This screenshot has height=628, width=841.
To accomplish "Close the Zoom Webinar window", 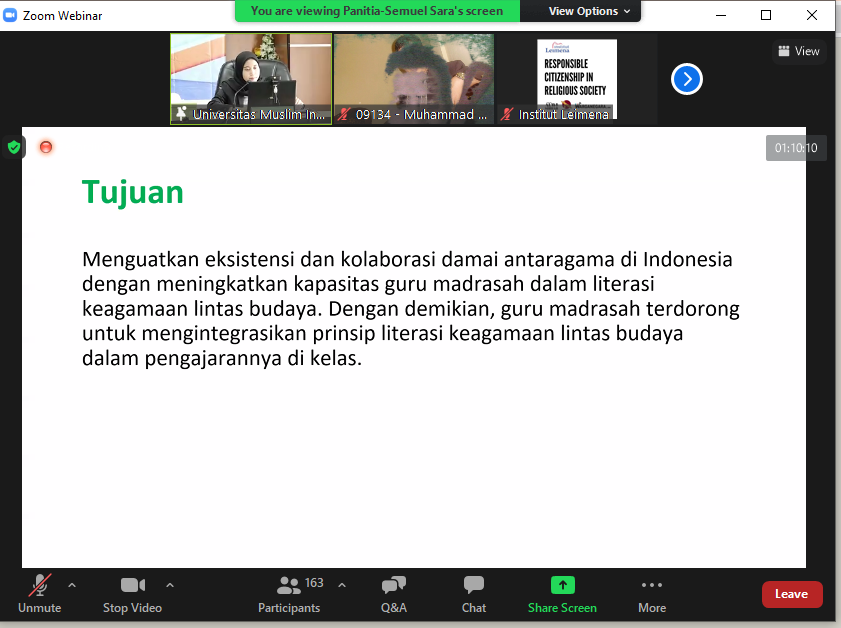I will tap(812, 15).
